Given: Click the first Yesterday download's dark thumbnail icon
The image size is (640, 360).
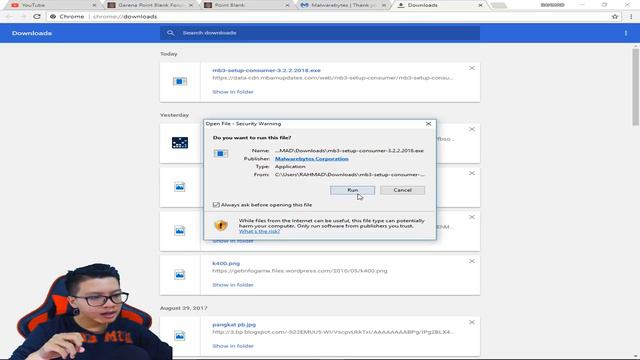Looking at the screenshot, I should 180,143.
